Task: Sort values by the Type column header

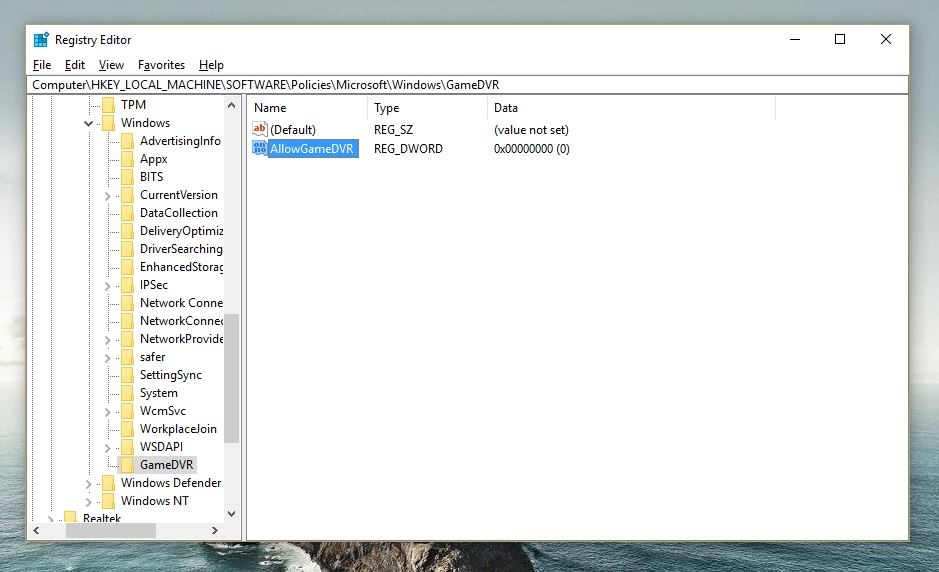Action: [x=428, y=108]
